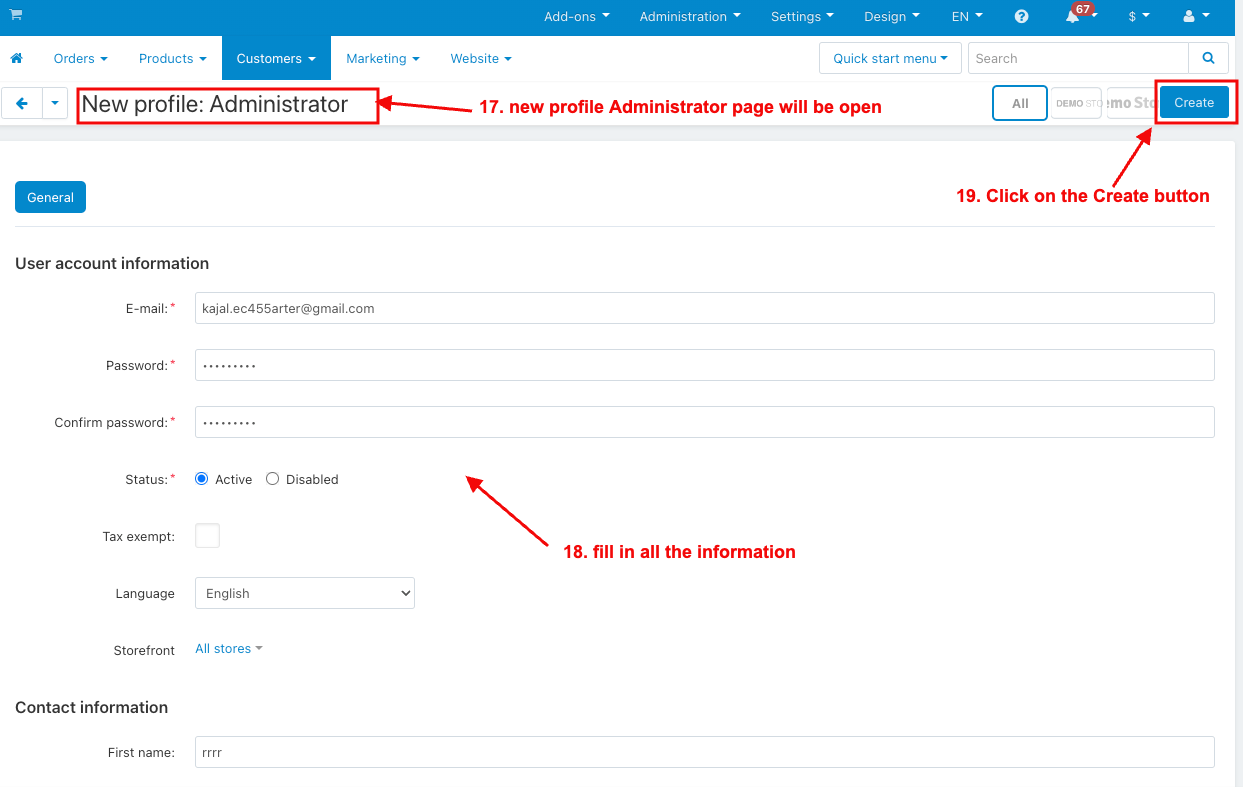The width and height of the screenshot is (1243, 787).
Task: View notifications bell with 67 badge
Action: [x=1074, y=16]
